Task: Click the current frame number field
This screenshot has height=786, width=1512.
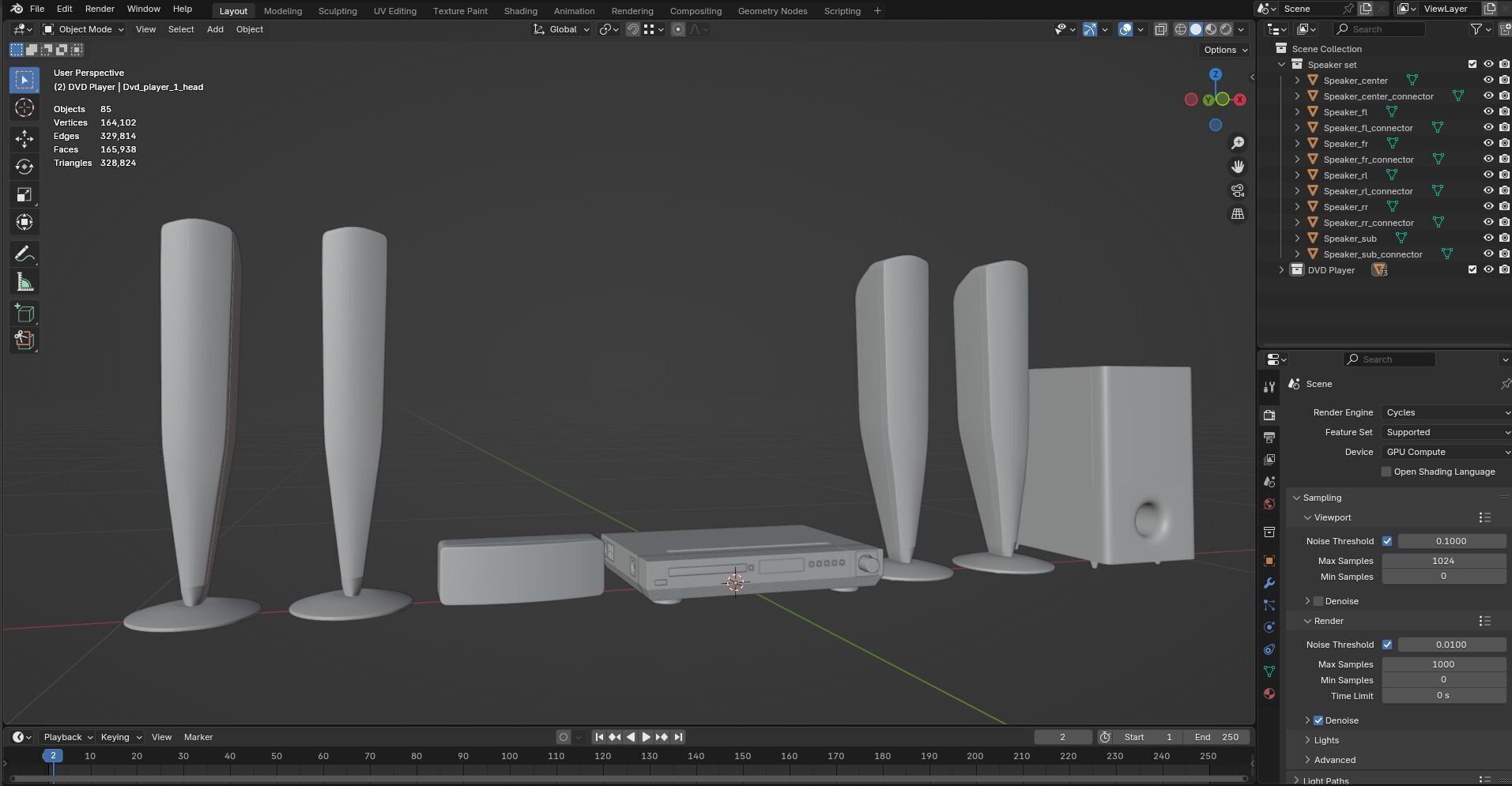Action: click(1063, 737)
